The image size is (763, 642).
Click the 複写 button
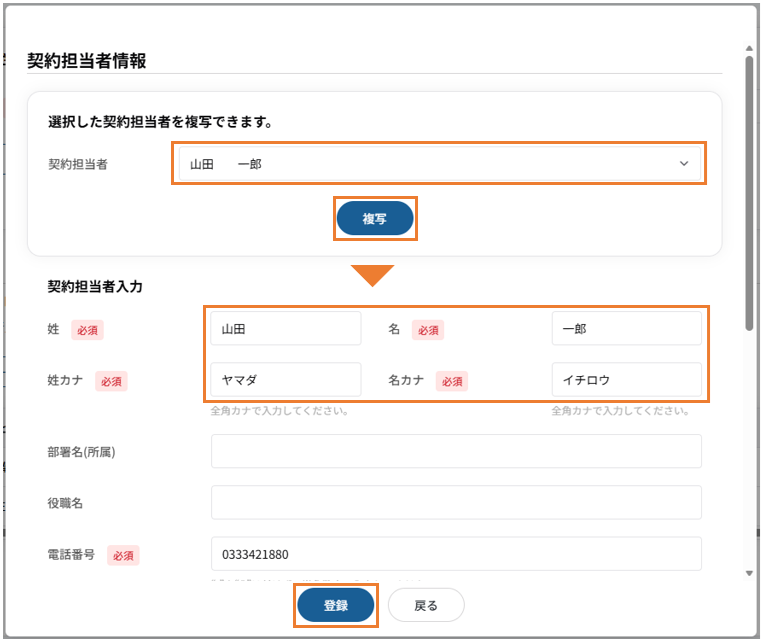click(x=375, y=219)
